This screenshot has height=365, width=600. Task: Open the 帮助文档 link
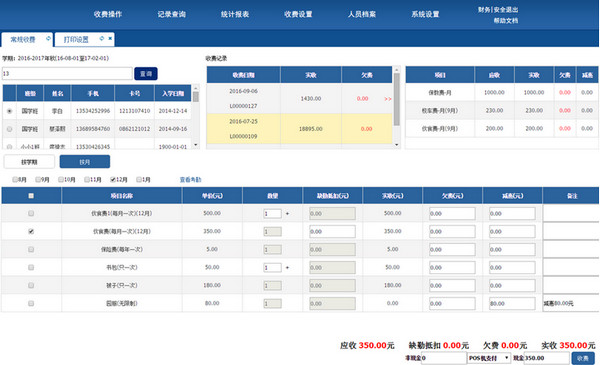pyautogui.click(x=505, y=20)
